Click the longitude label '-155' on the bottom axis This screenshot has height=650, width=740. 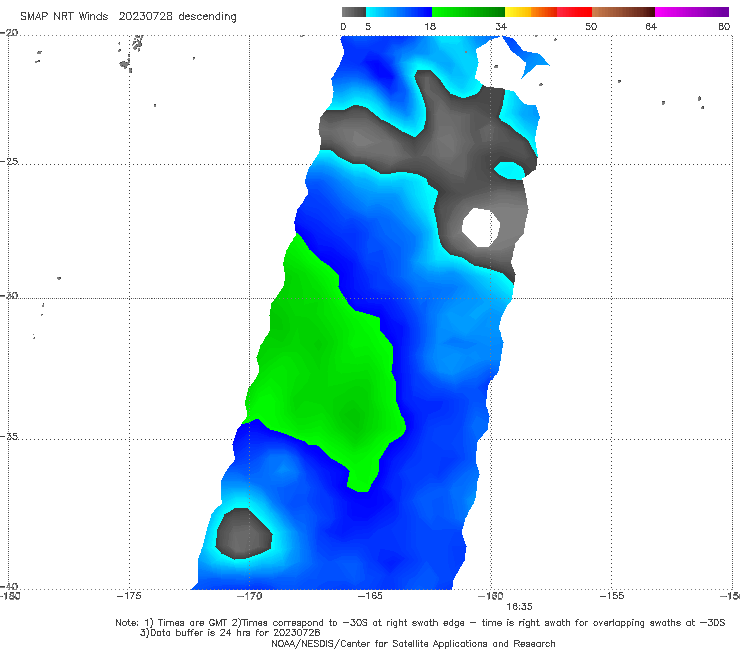(612, 596)
